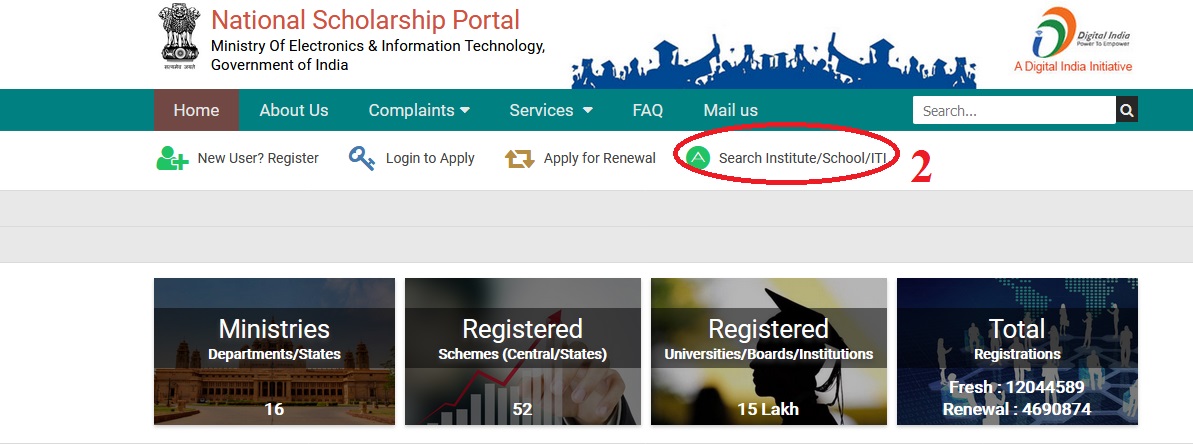The width and height of the screenshot is (1193, 444).
Task: Go to the Home tab
Action: 196,110
